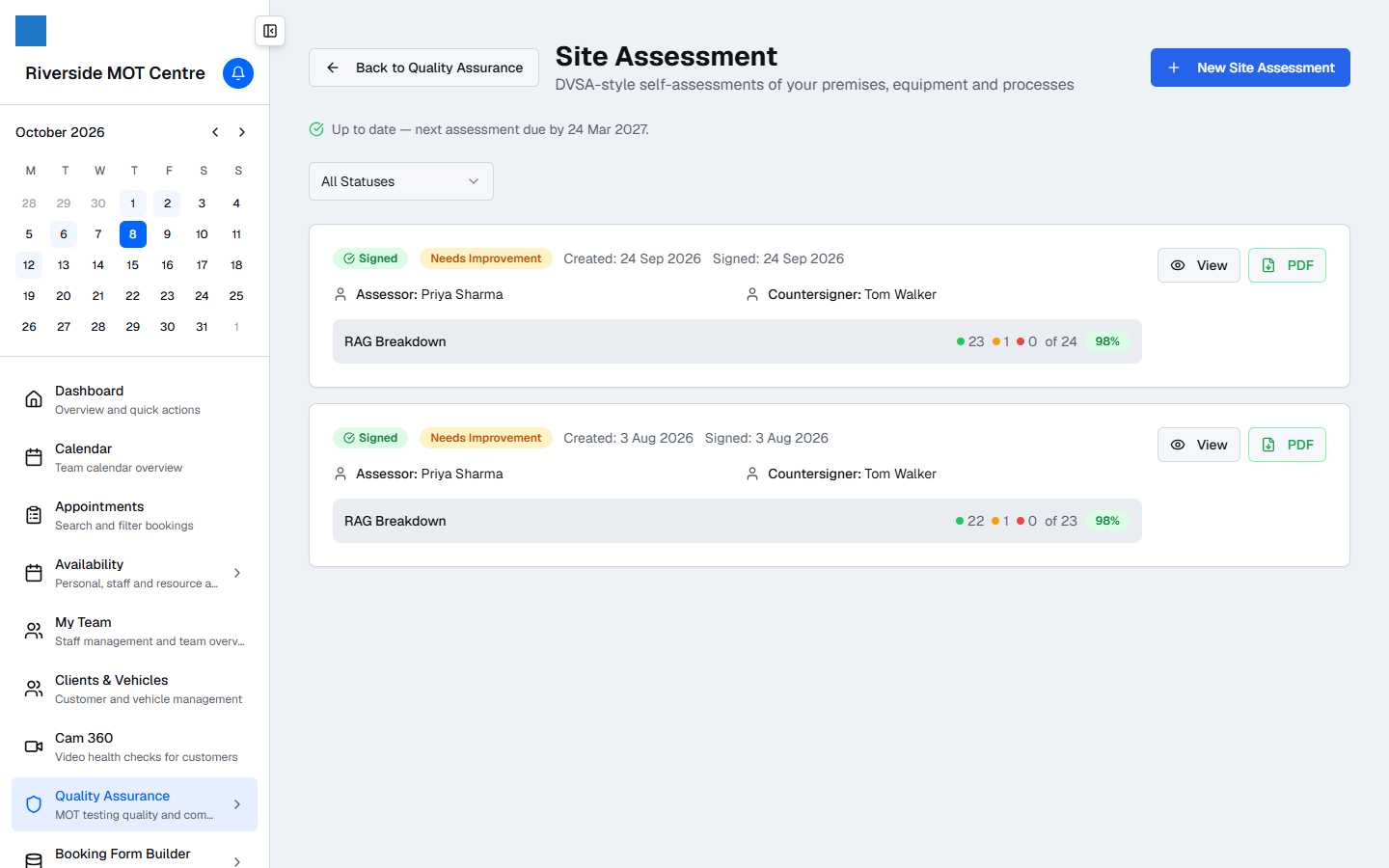The image size is (1389, 868).
Task: Click the Quality Assurance shield icon
Action: (x=34, y=804)
